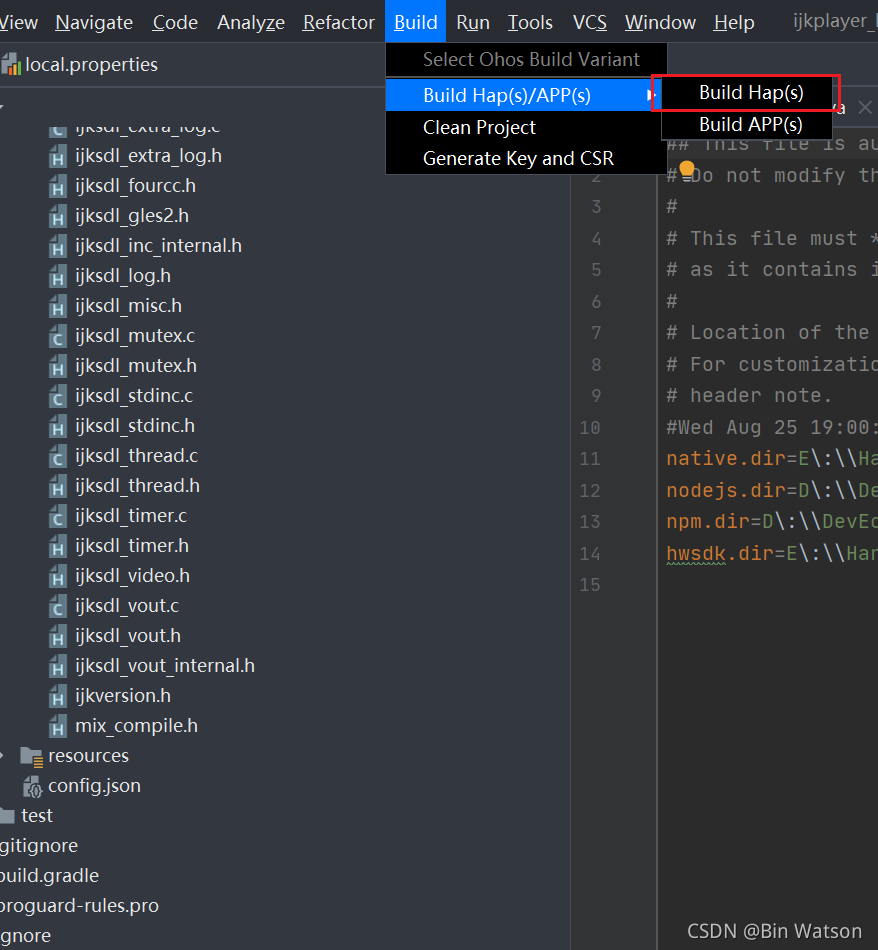Select config.json in project tree
The width and height of the screenshot is (878, 950).
(x=95, y=785)
